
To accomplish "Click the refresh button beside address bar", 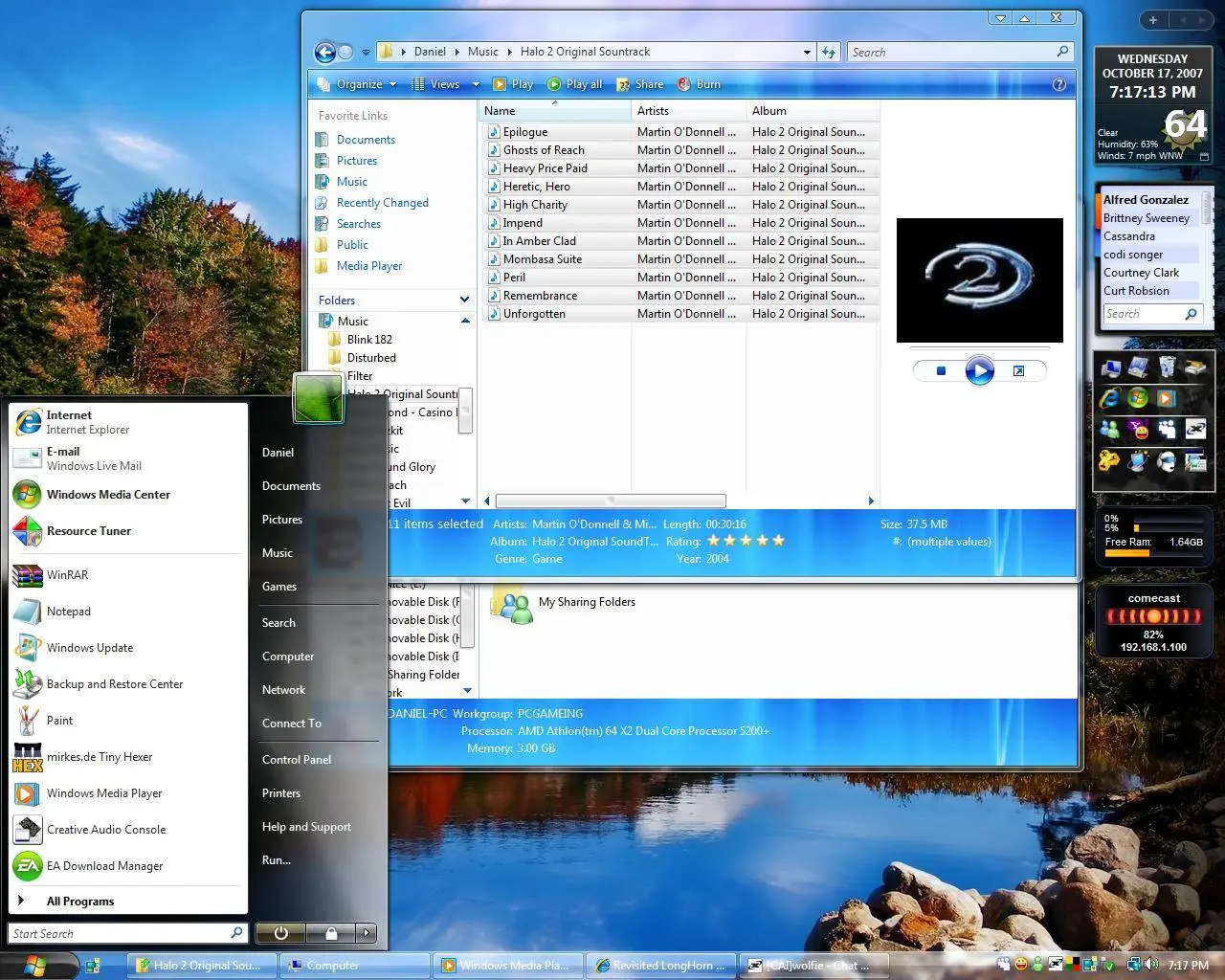I will [x=829, y=52].
